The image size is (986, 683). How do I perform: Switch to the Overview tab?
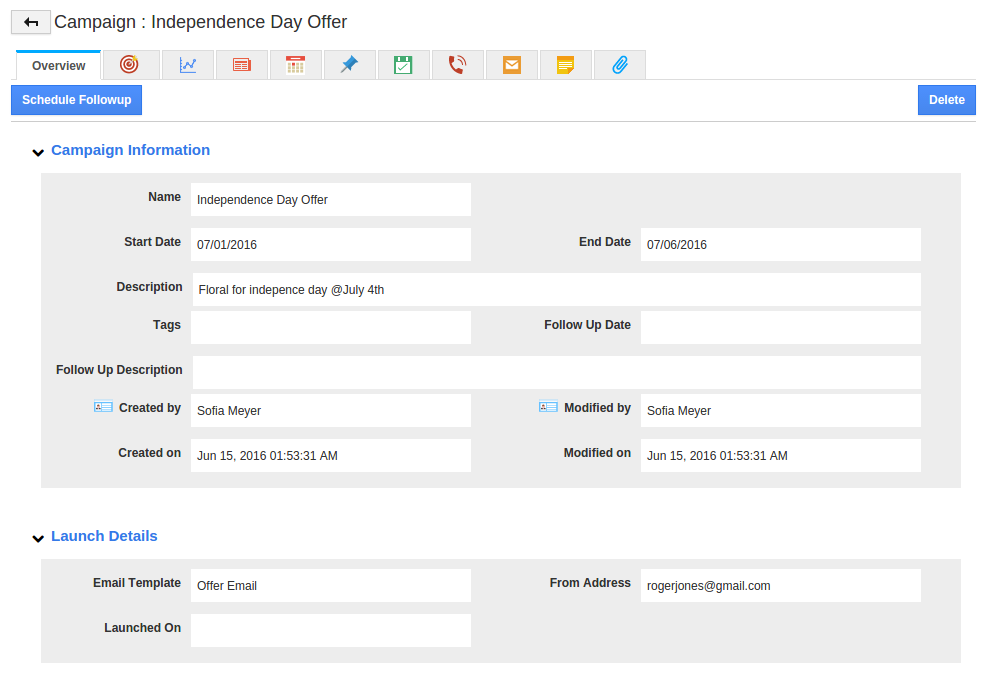(58, 65)
